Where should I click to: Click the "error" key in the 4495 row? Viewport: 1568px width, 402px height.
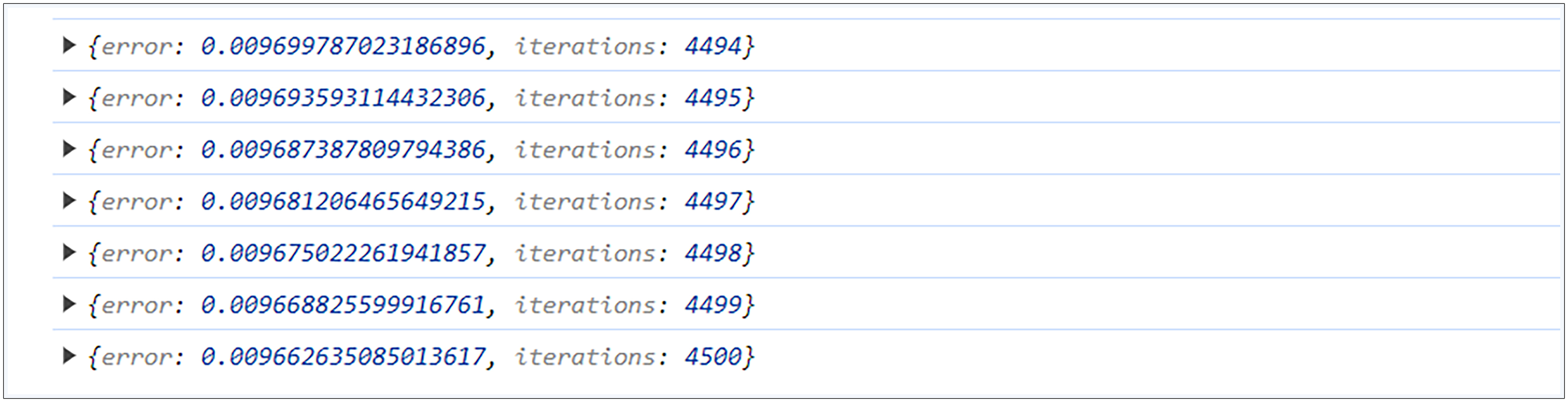point(136,98)
